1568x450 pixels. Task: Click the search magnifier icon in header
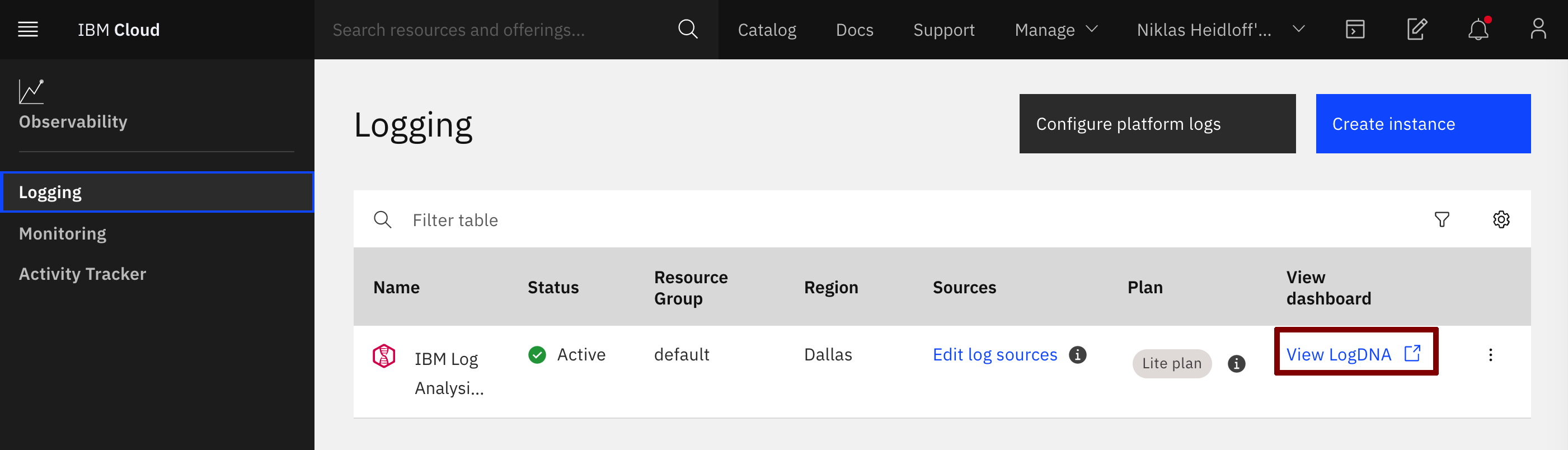click(687, 29)
